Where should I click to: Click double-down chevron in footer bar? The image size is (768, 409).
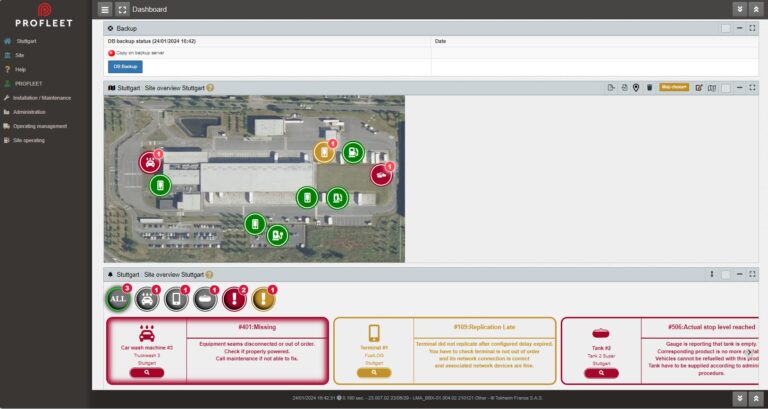pos(740,398)
